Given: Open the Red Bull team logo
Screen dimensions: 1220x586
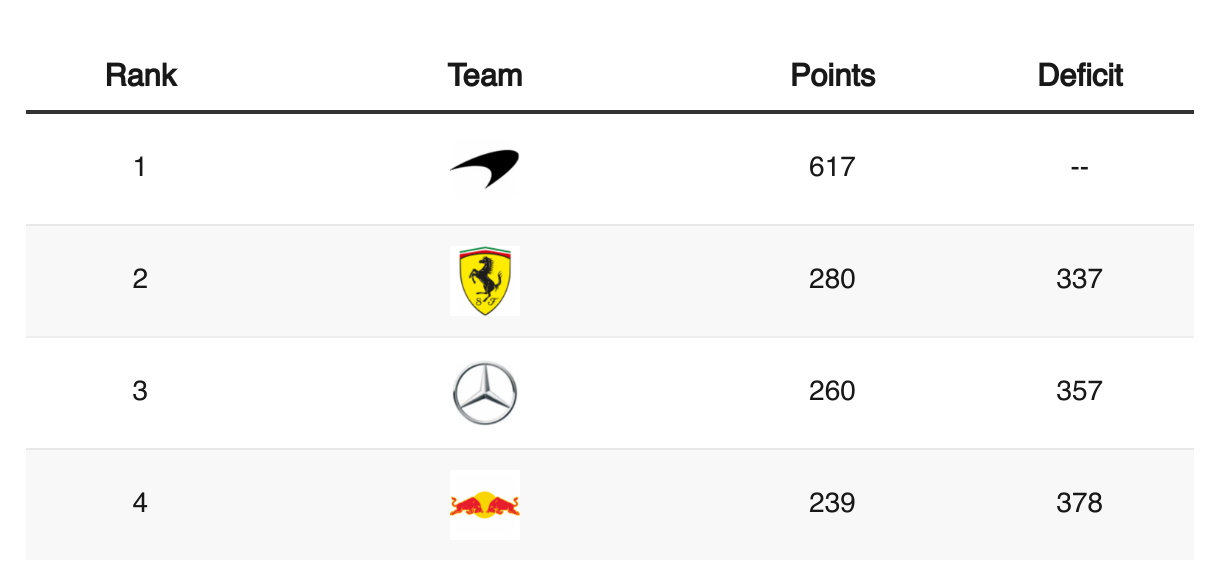Looking at the screenshot, I should click(485, 505).
